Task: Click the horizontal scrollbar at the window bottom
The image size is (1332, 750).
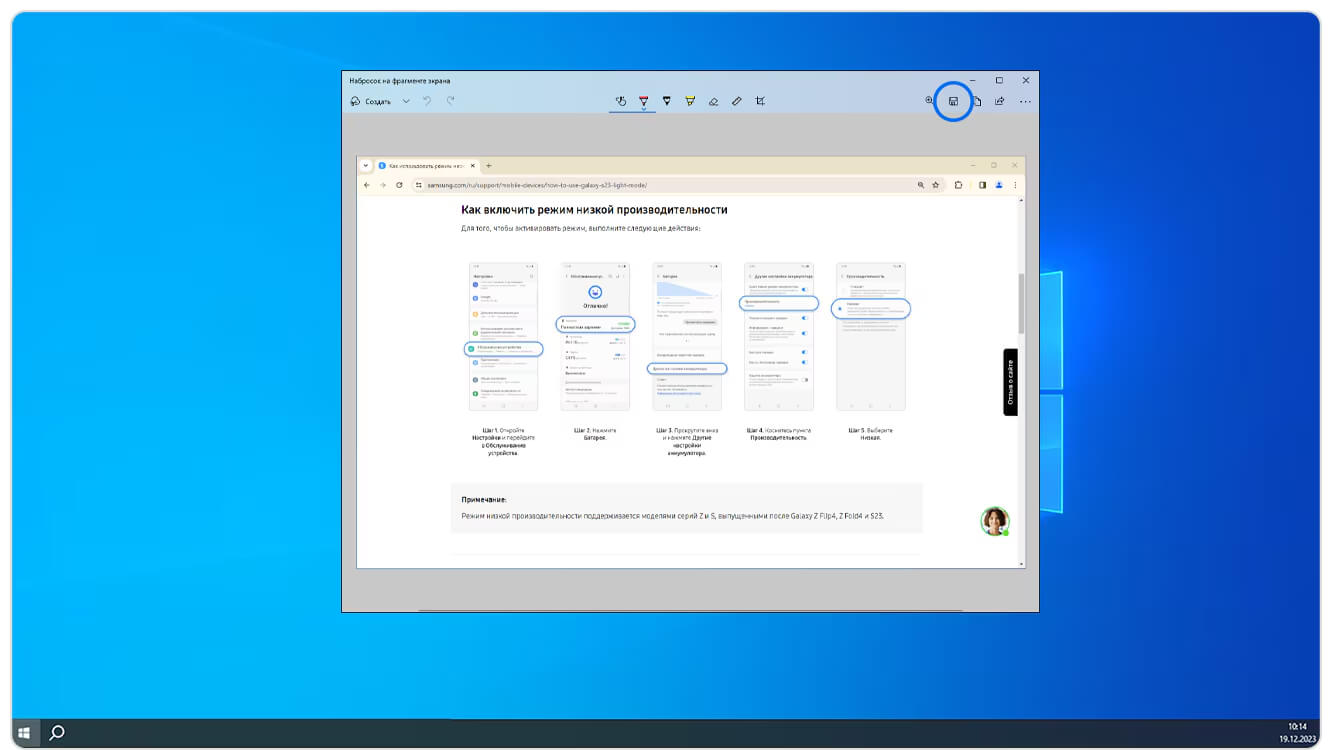Action: pos(690,610)
